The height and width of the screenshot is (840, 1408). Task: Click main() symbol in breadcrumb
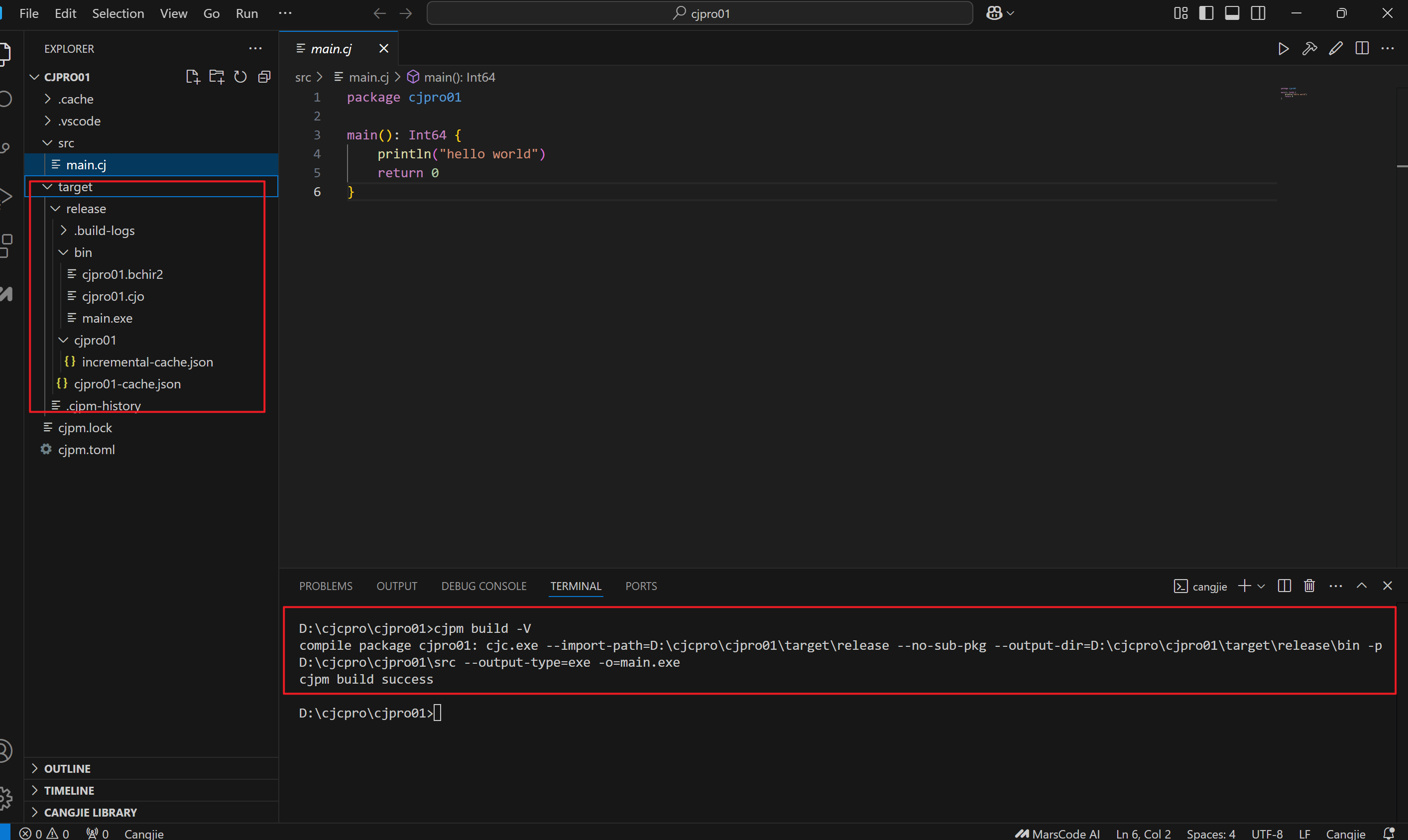coord(452,77)
